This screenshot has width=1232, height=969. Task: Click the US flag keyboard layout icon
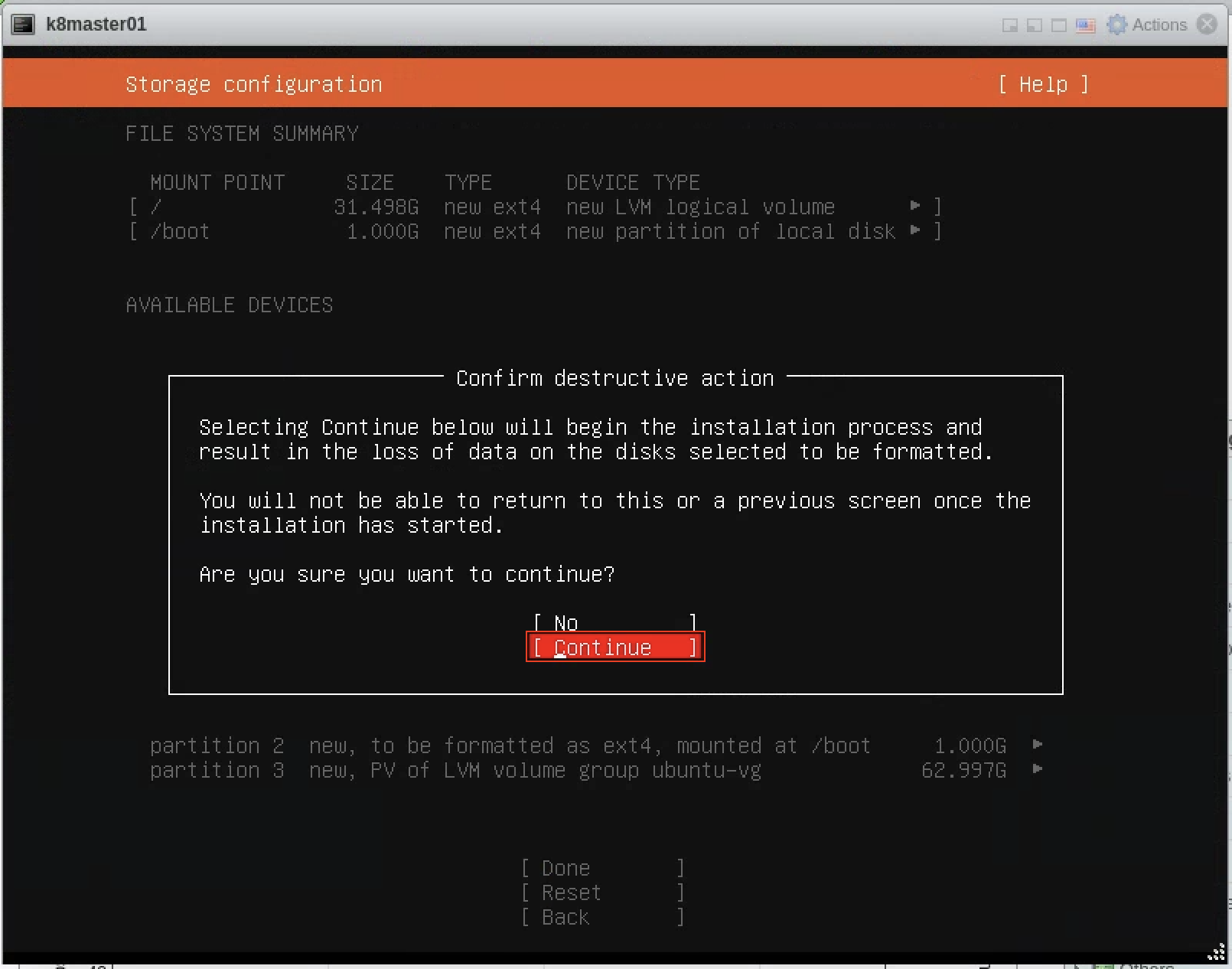(x=1085, y=25)
